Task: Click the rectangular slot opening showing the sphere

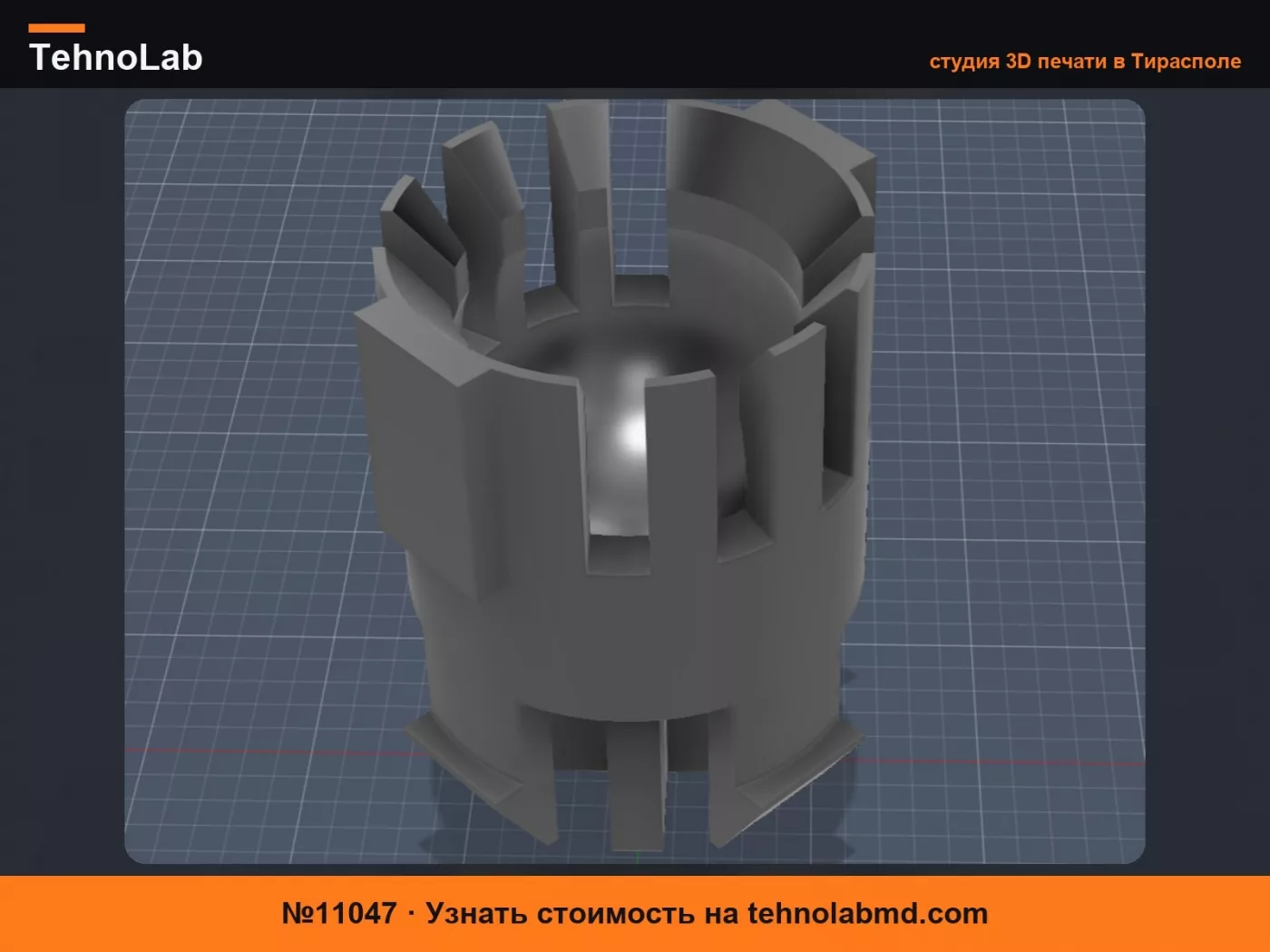Action: [617, 471]
